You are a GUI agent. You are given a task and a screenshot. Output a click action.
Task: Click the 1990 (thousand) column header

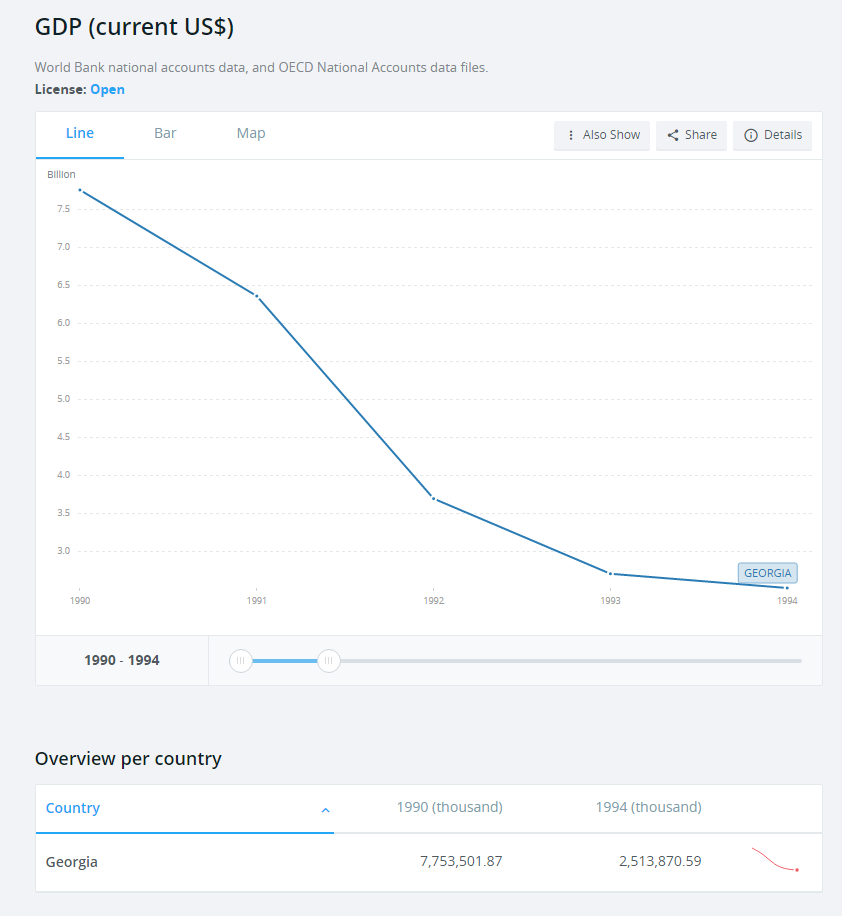pyautogui.click(x=449, y=807)
